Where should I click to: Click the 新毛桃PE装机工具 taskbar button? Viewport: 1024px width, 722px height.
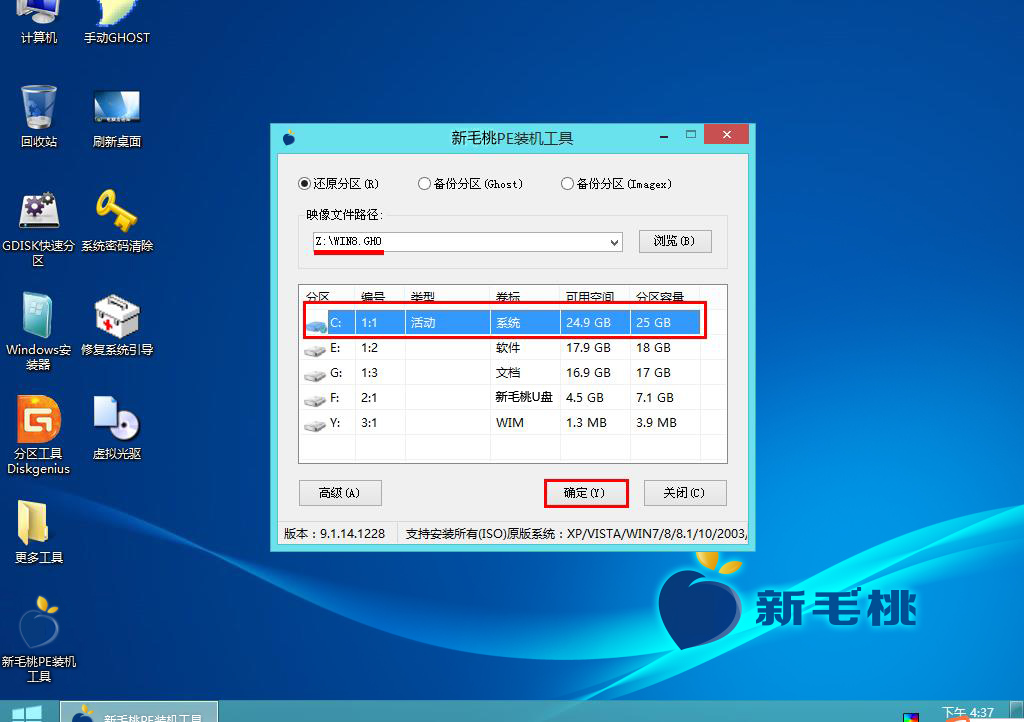[139, 712]
